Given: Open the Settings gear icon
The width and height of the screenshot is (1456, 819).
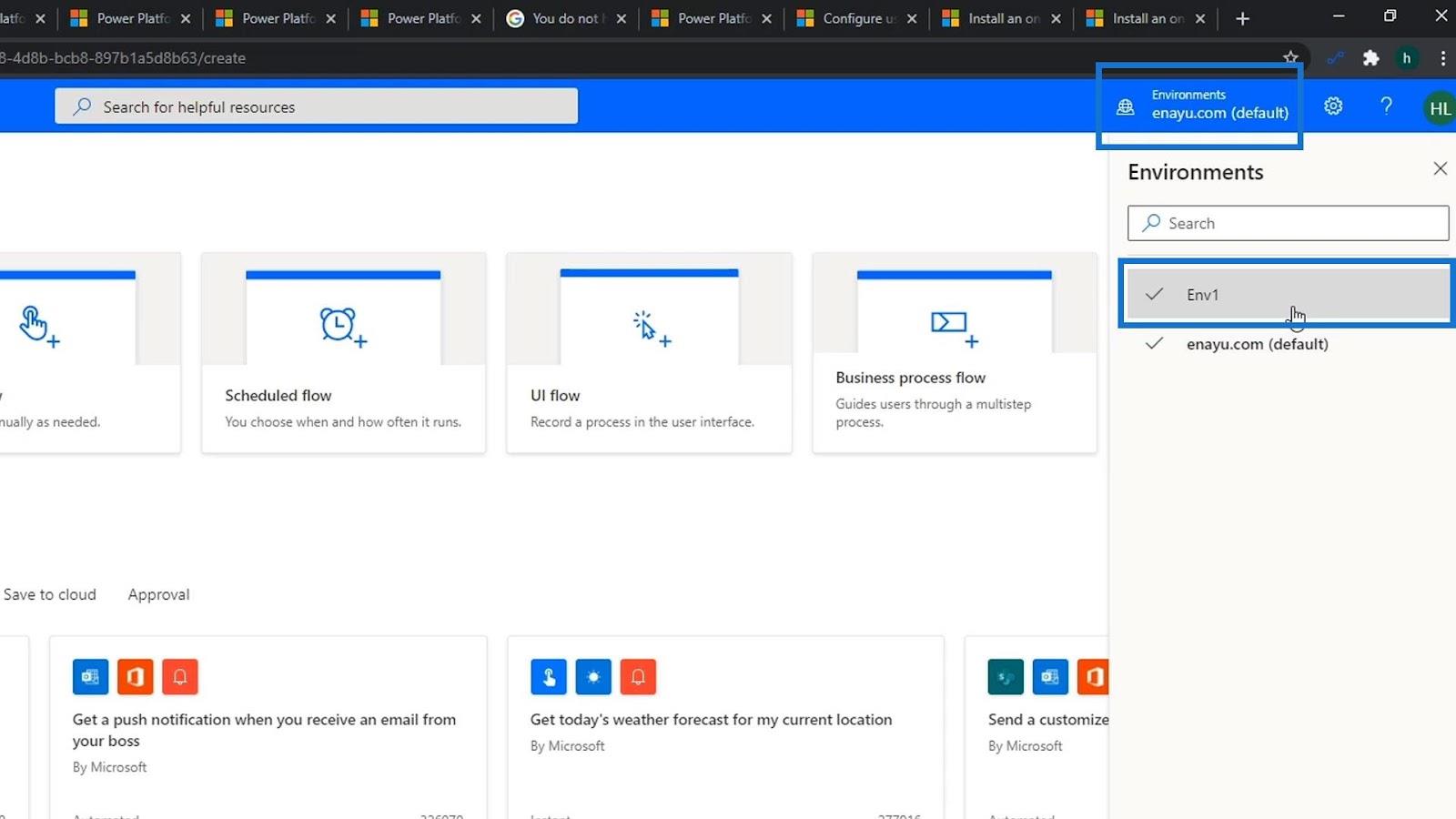Looking at the screenshot, I should 1333,106.
